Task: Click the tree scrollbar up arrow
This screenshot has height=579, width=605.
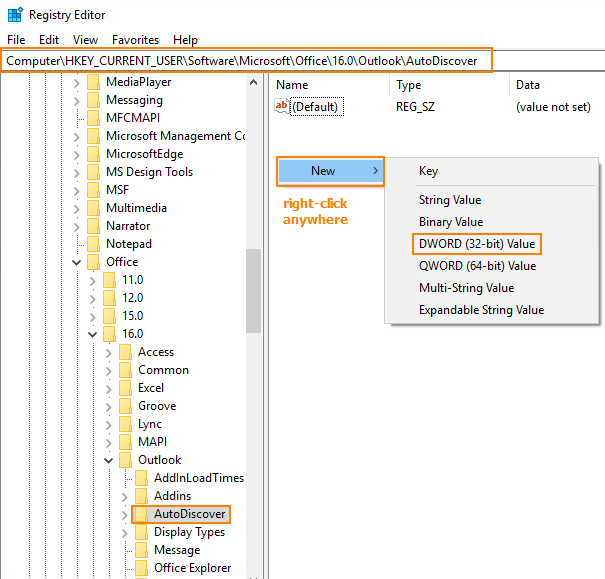Action: click(x=253, y=82)
